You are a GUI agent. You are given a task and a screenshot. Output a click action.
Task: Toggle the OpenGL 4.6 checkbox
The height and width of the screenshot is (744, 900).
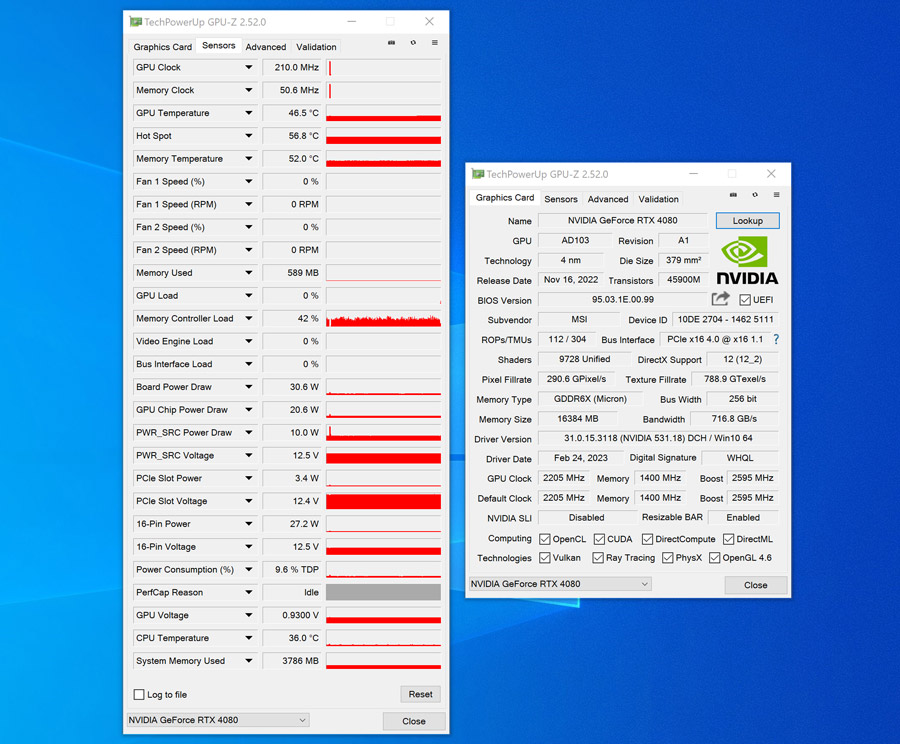(715, 558)
